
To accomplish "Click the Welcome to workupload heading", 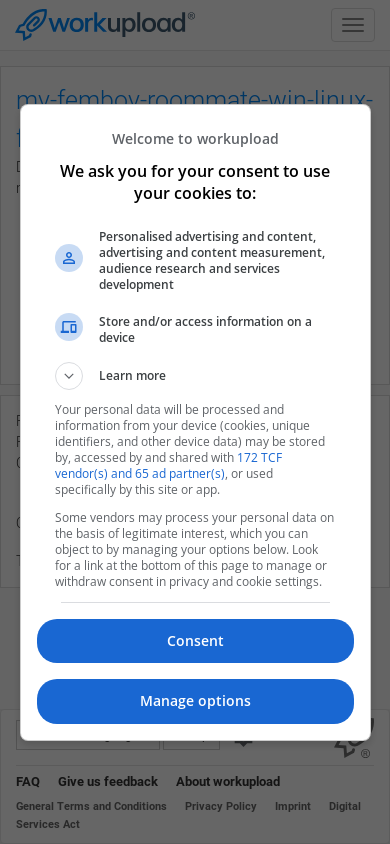I will click(x=195, y=139).
